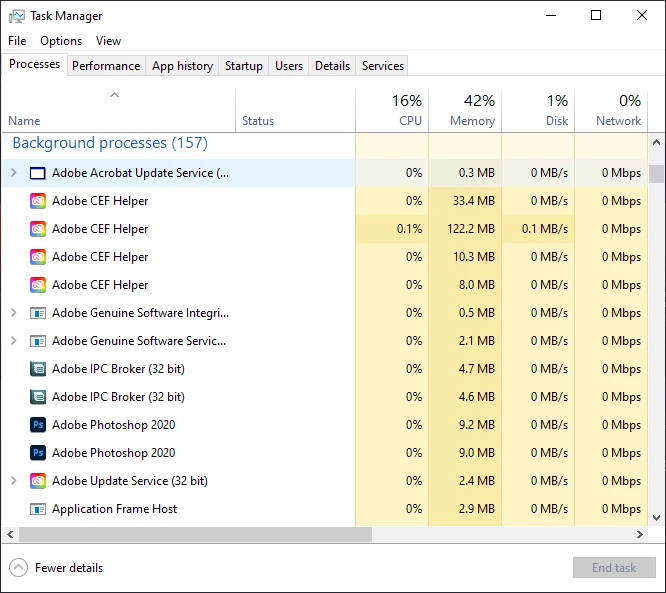Click the Adobe Genuine Software Service icon
Viewport: 666px width, 593px height.
38,341
